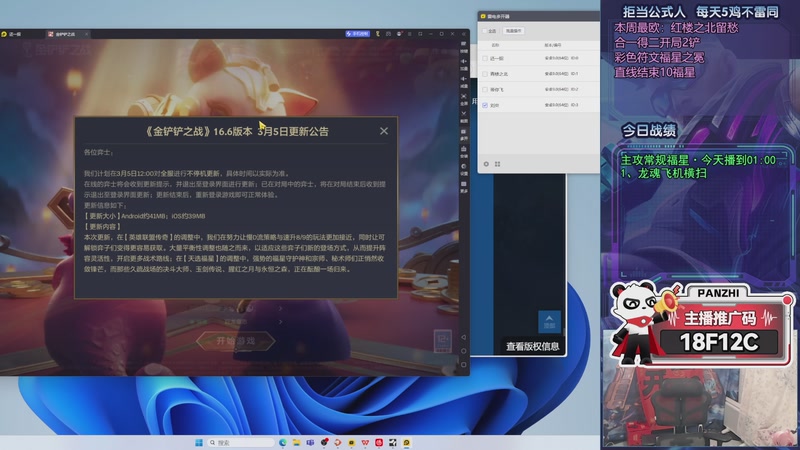Click the 减量 volume down sidebar icon

(x=463, y=82)
